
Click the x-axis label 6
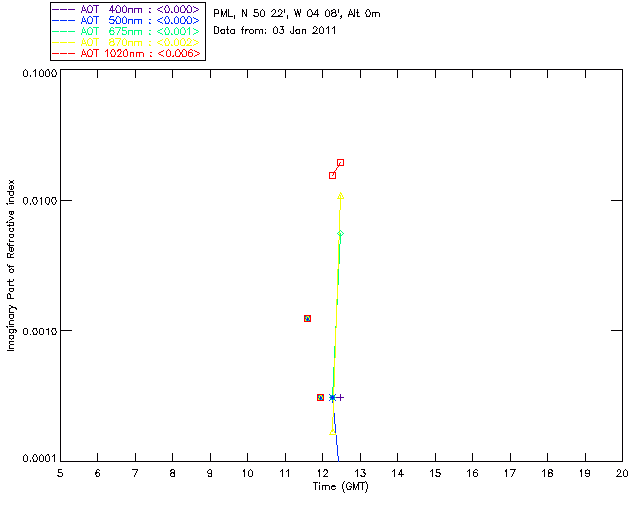98,473
